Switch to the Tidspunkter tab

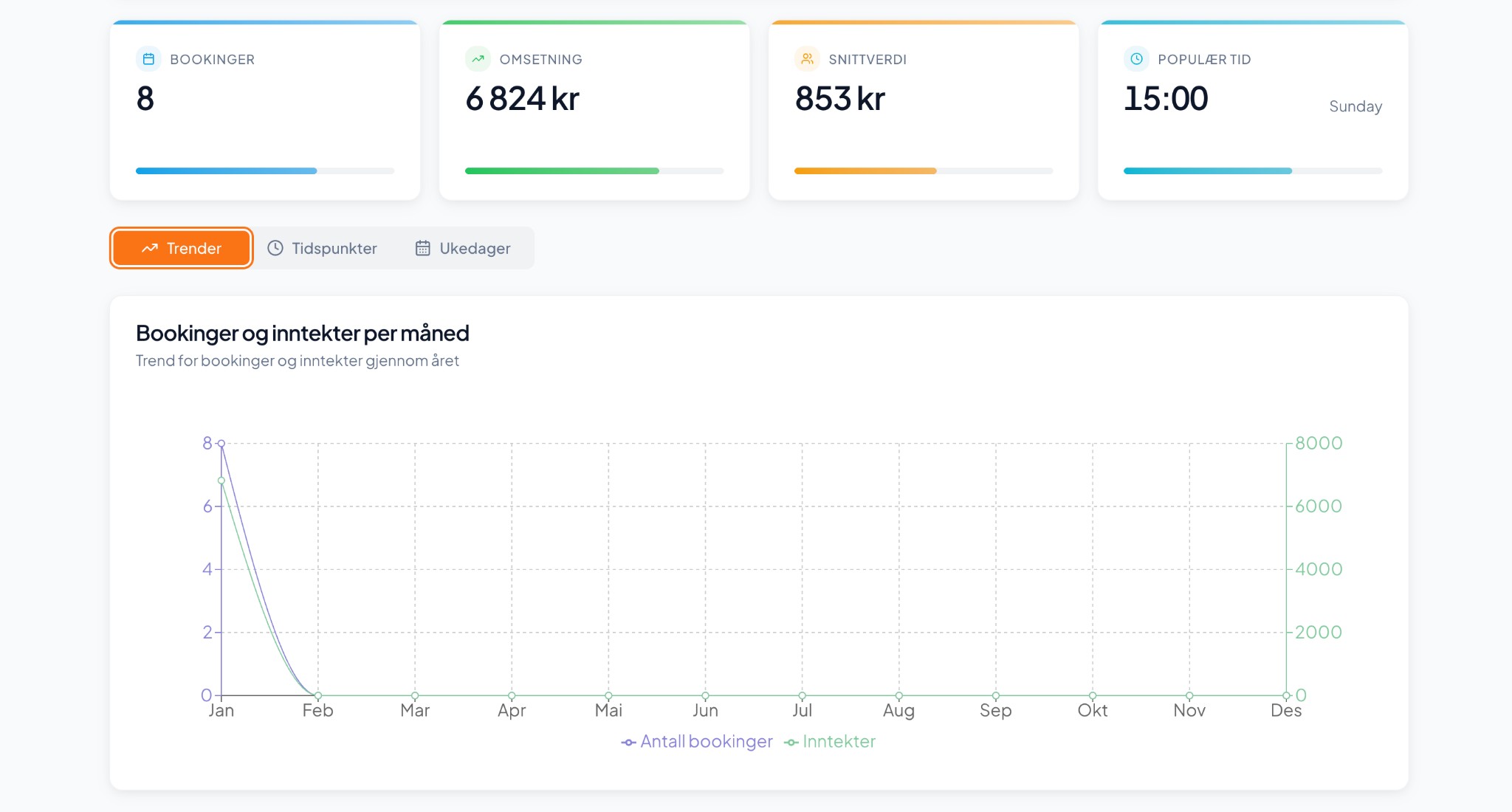click(x=323, y=248)
